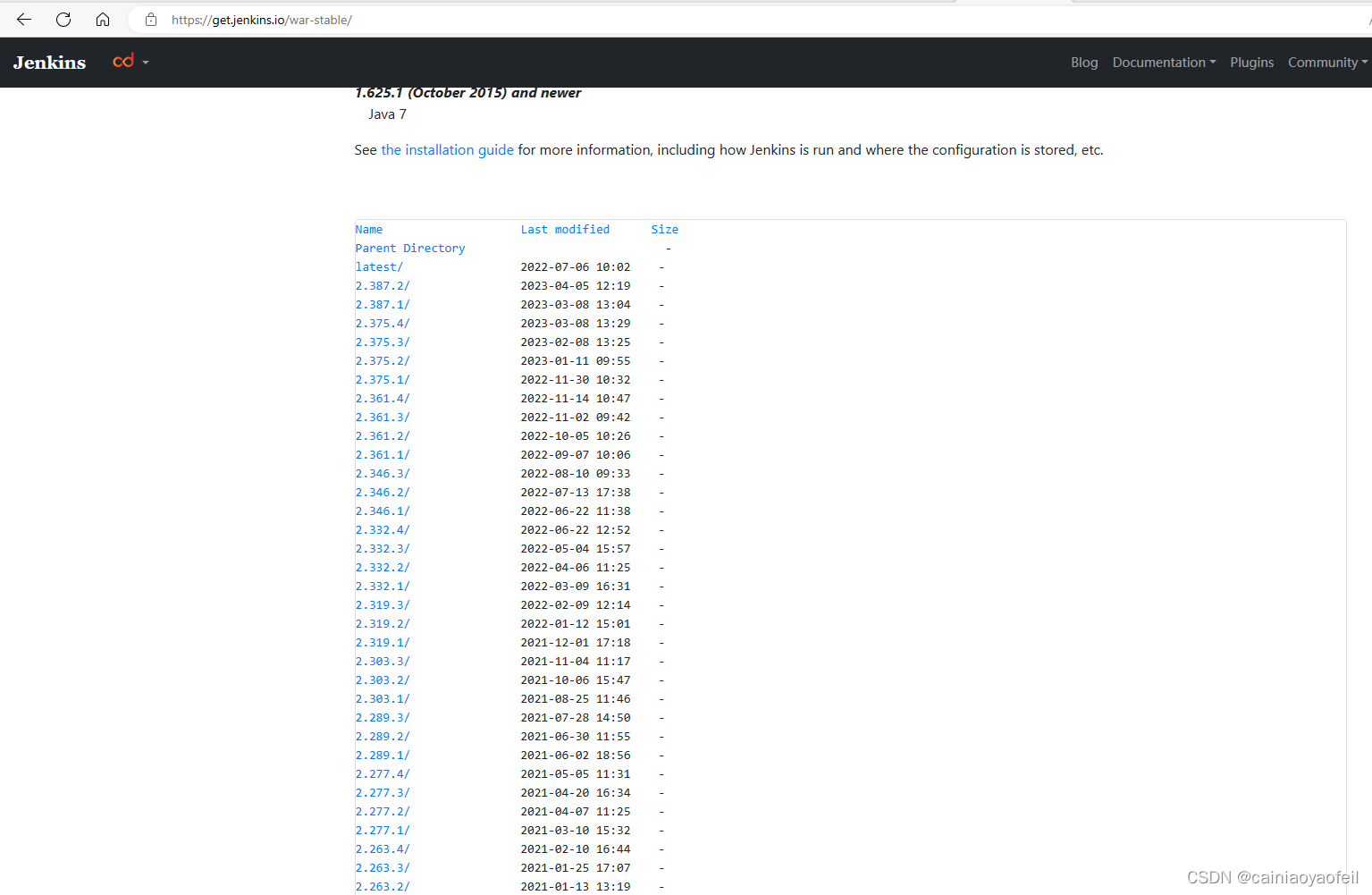
Task: Select date text 2022-07-06 10:02
Action: pyautogui.click(x=576, y=267)
